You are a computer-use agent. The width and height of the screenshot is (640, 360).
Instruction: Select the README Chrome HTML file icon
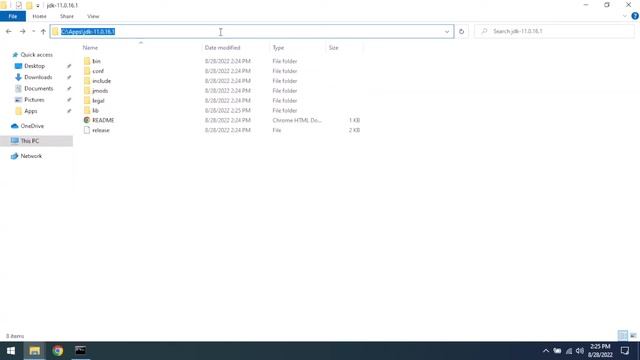point(87,120)
